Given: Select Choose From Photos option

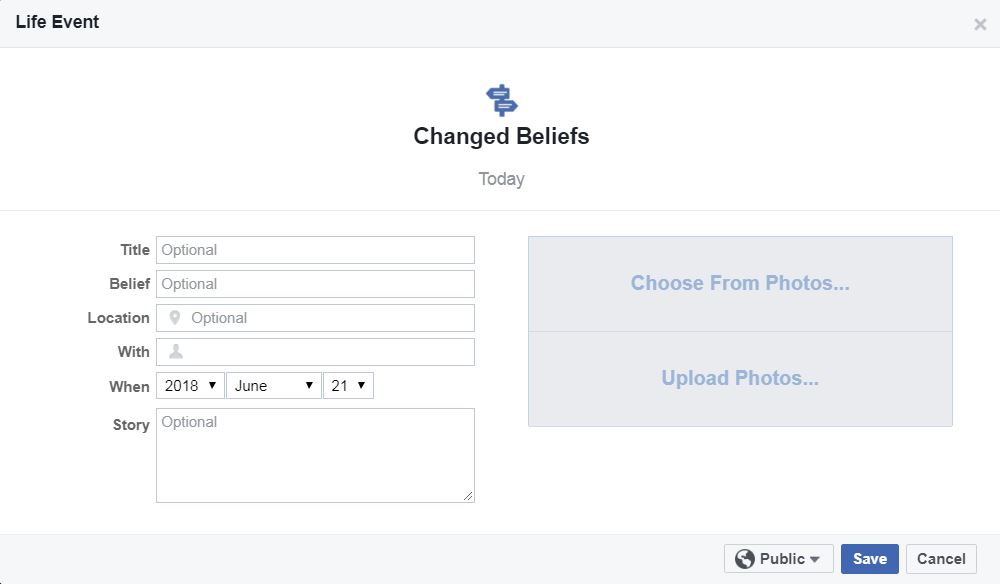Looking at the screenshot, I should point(740,284).
